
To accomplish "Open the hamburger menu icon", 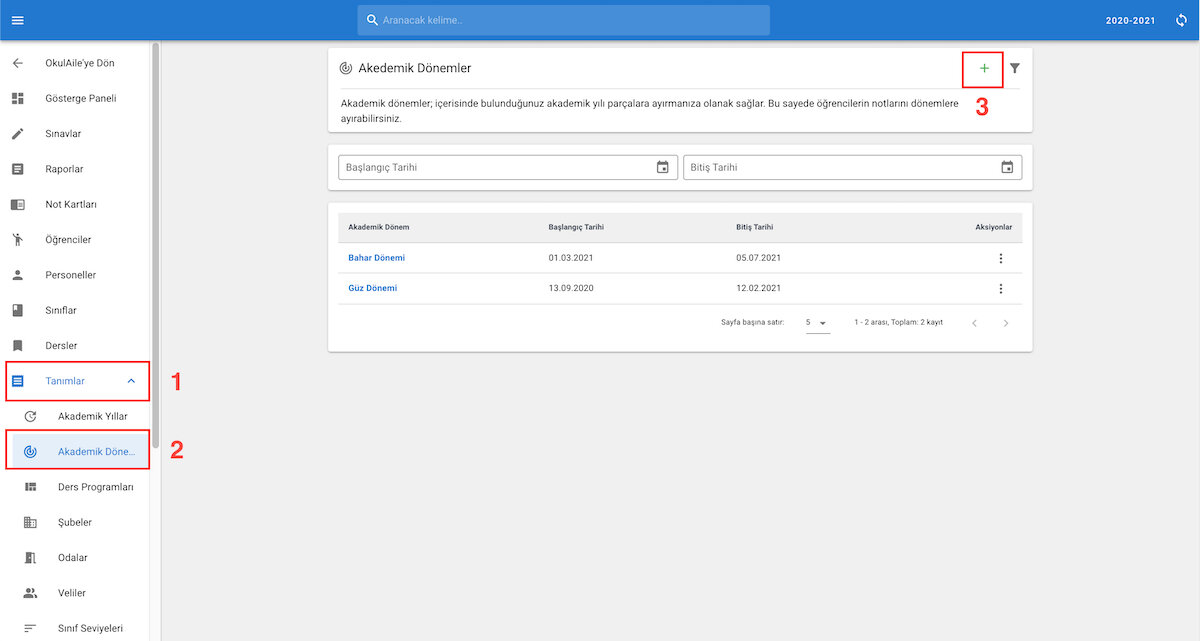I will pyautogui.click(x=17, y=20).
